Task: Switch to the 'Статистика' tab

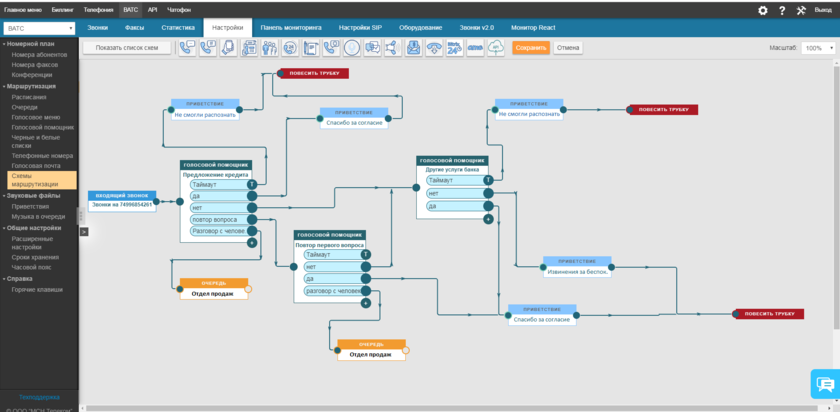Action: click(178, 28)
